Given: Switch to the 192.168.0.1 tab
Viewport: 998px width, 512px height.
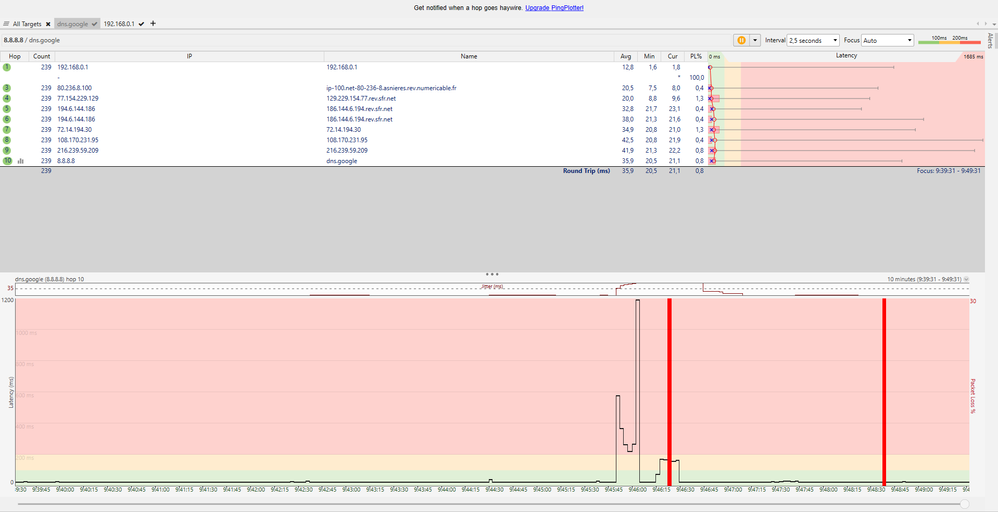Looking at the screenshot, I should pos(119,24).
